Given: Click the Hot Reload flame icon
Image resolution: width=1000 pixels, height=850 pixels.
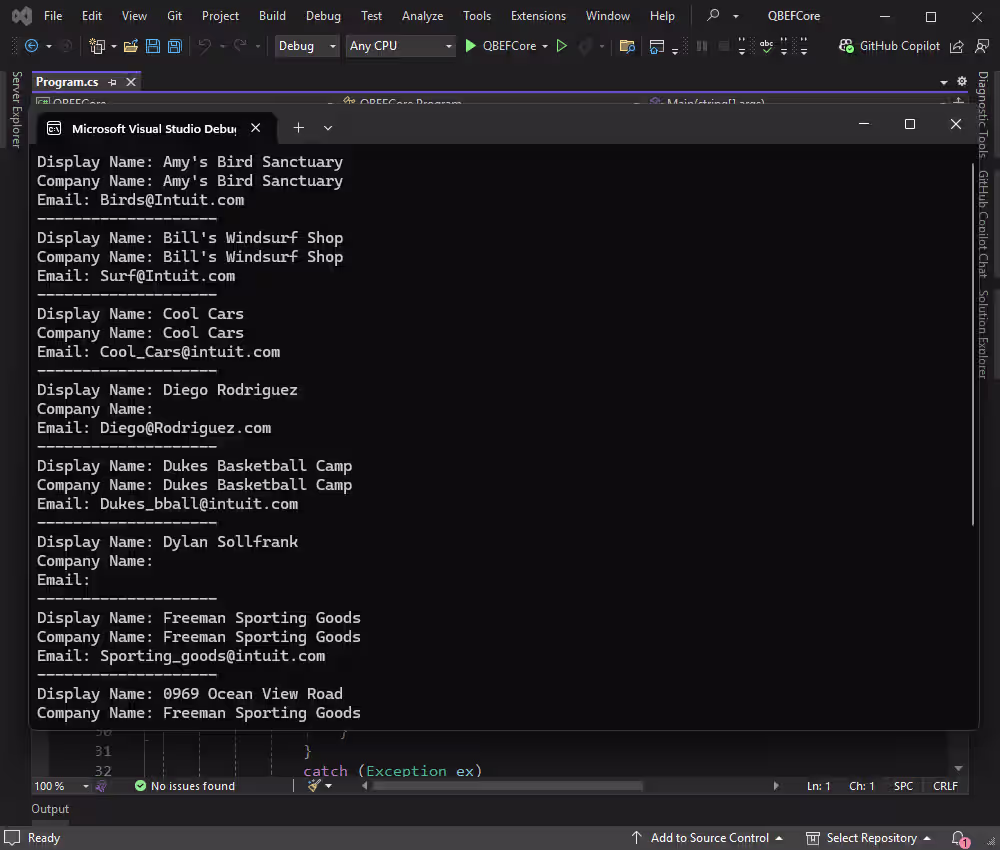Looking at the screenshot, I should (x=584, y=46).
